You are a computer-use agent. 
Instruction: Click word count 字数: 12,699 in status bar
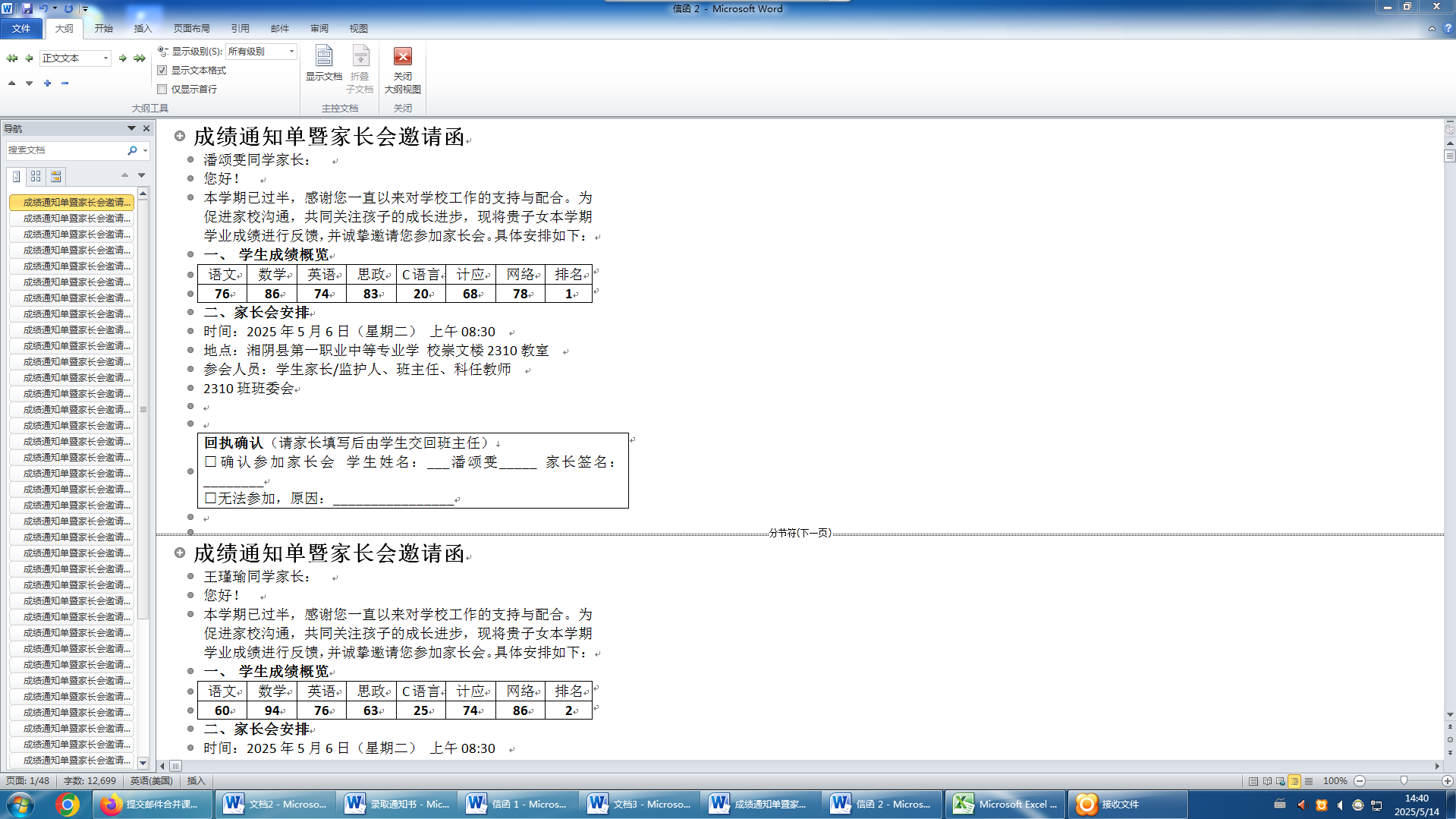point(90,781)
